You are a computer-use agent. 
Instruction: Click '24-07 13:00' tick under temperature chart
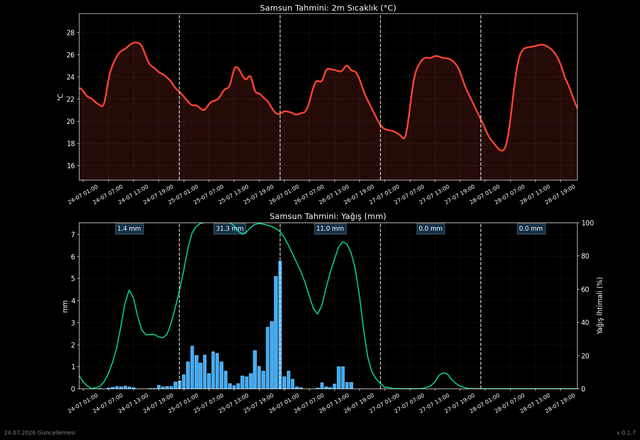click(x=133, y=195)
